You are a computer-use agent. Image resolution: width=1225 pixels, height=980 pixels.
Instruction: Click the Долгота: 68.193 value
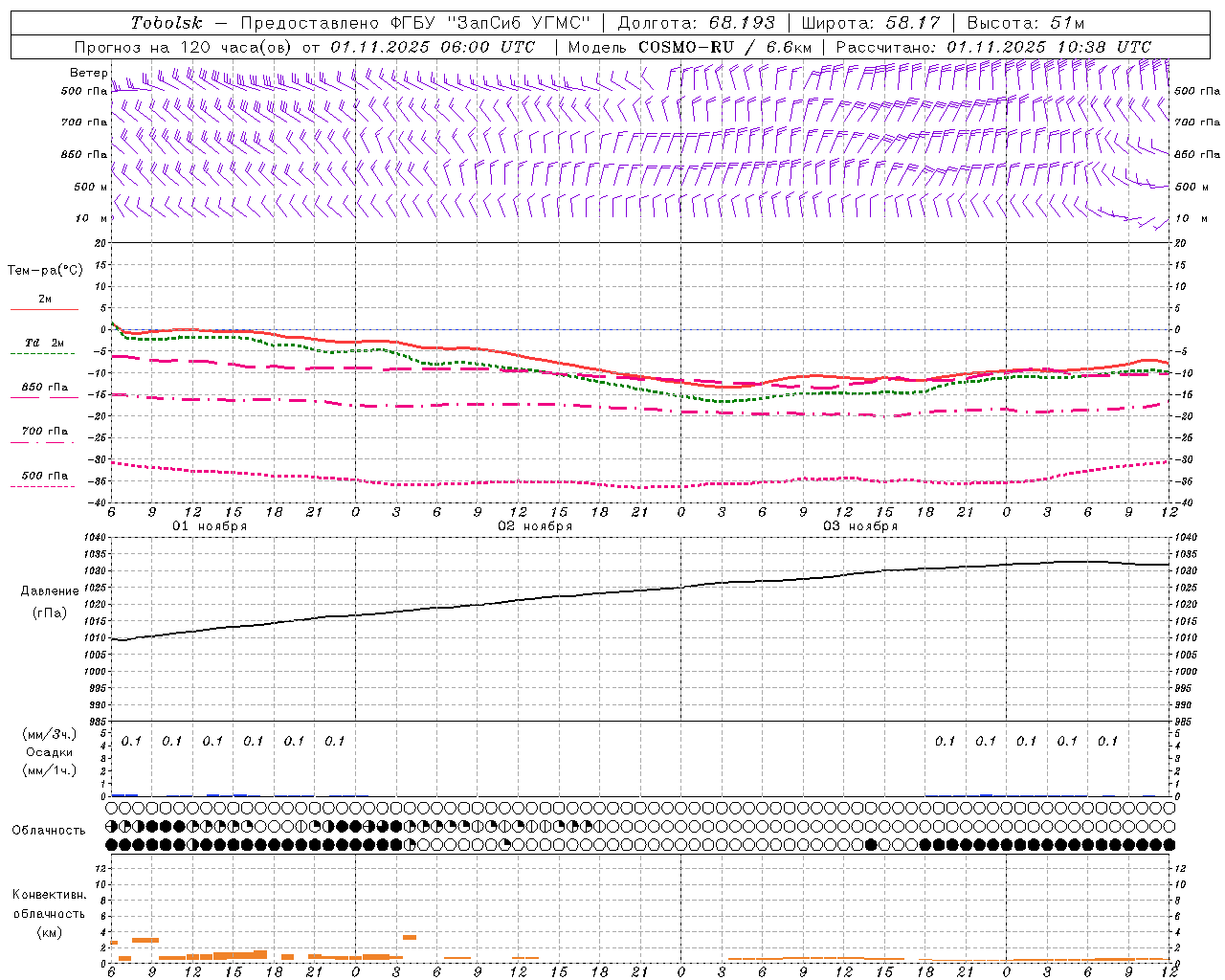coord(697,23)
